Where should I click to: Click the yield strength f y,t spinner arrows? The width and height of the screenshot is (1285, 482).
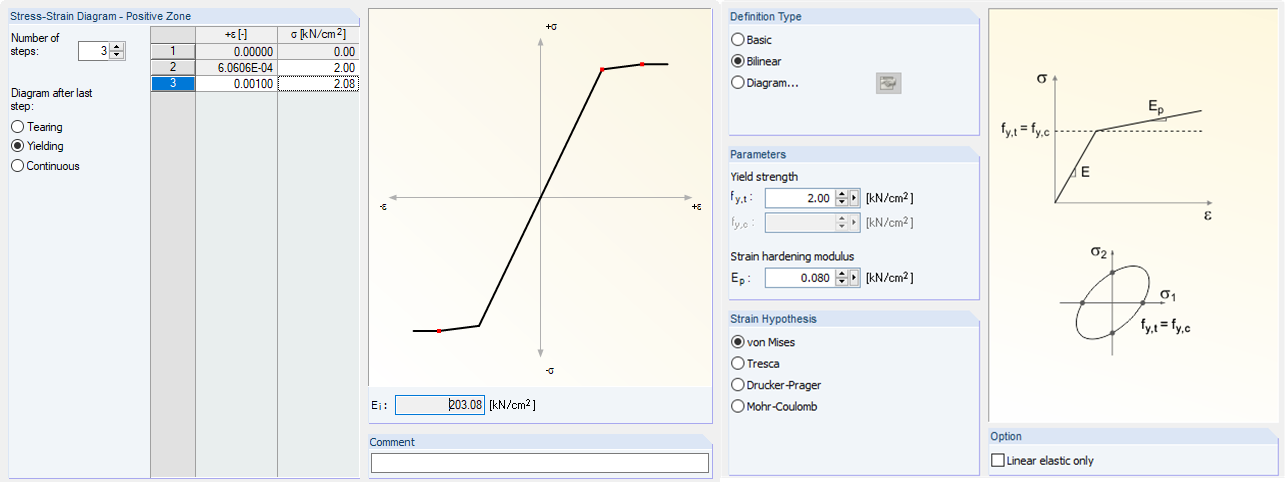click(x=842, y=198)
